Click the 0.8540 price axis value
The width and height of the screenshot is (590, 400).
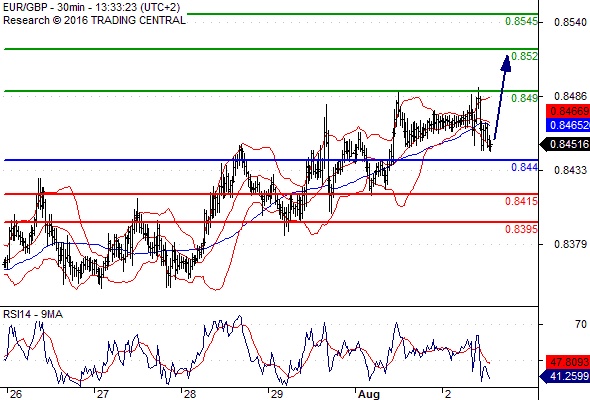pyautogui.click(x=570, y=22)
